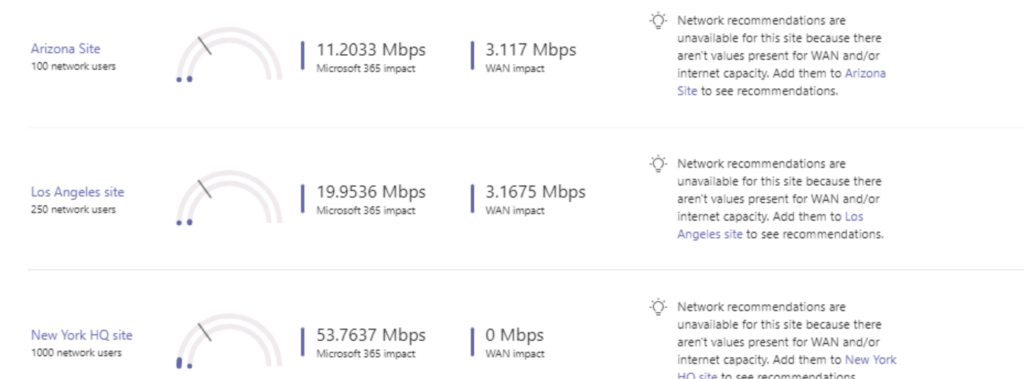The width and height of the screenshot is (1024, 379).
Task: Select the 3.1675 Mbps WAN impact value
Action: [x=536, y=192]
